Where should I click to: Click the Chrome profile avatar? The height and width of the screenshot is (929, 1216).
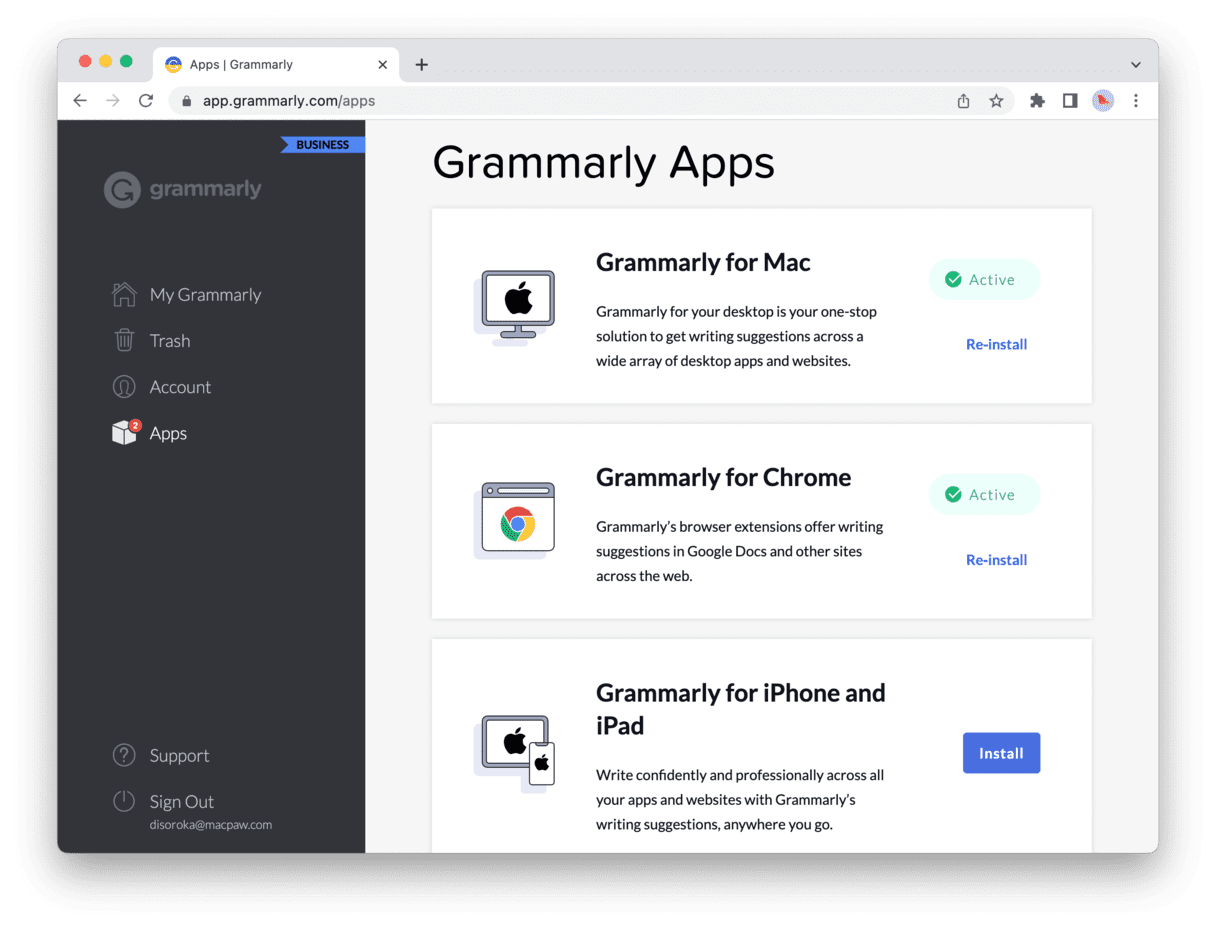click(x=1103, y=101)
